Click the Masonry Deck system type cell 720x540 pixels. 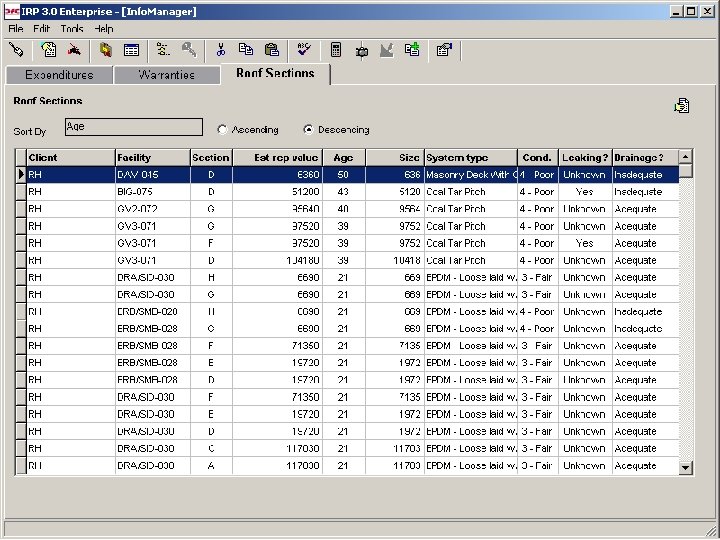471,174
